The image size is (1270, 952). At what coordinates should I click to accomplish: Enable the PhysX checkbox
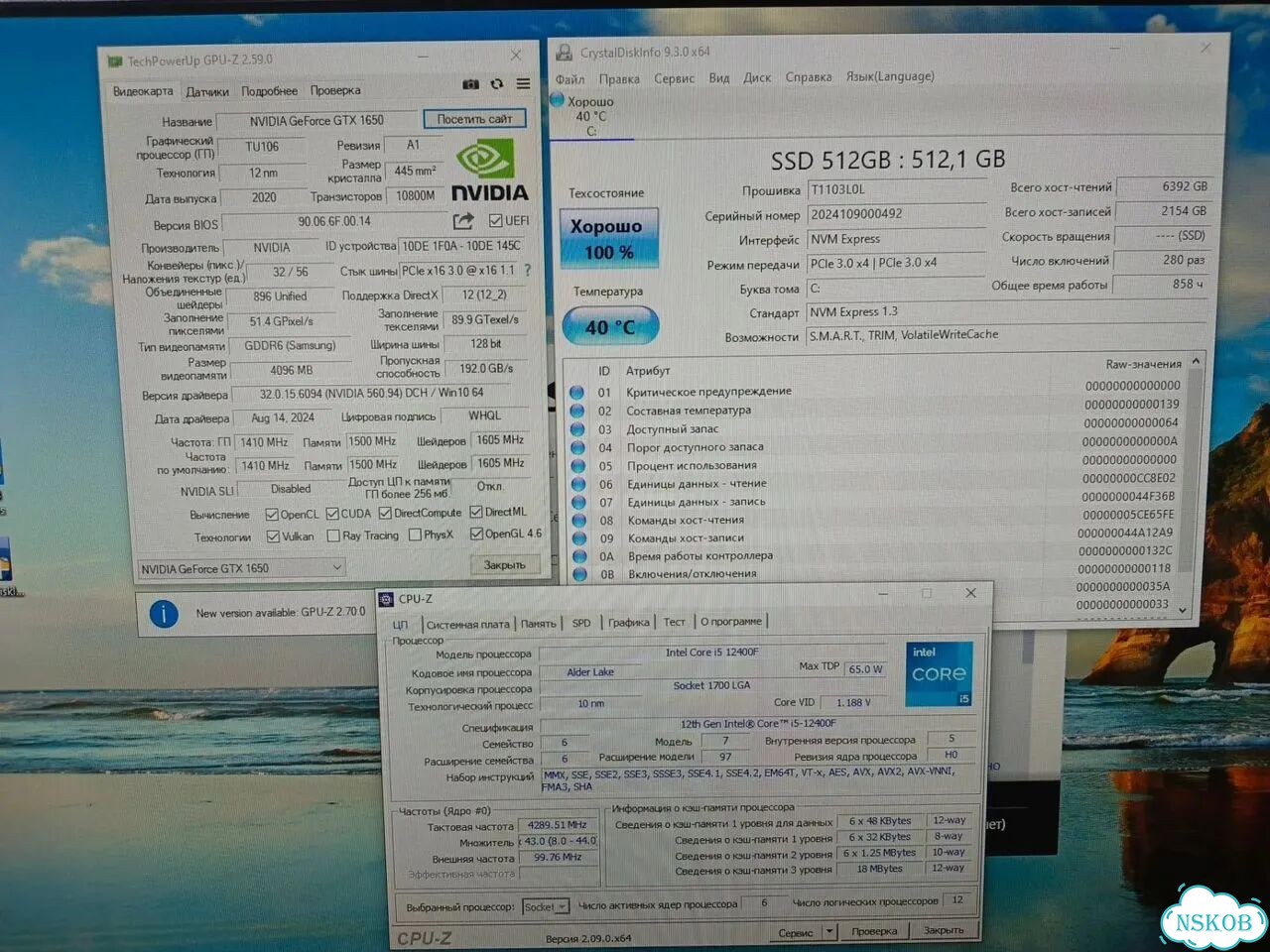point(415,535)
